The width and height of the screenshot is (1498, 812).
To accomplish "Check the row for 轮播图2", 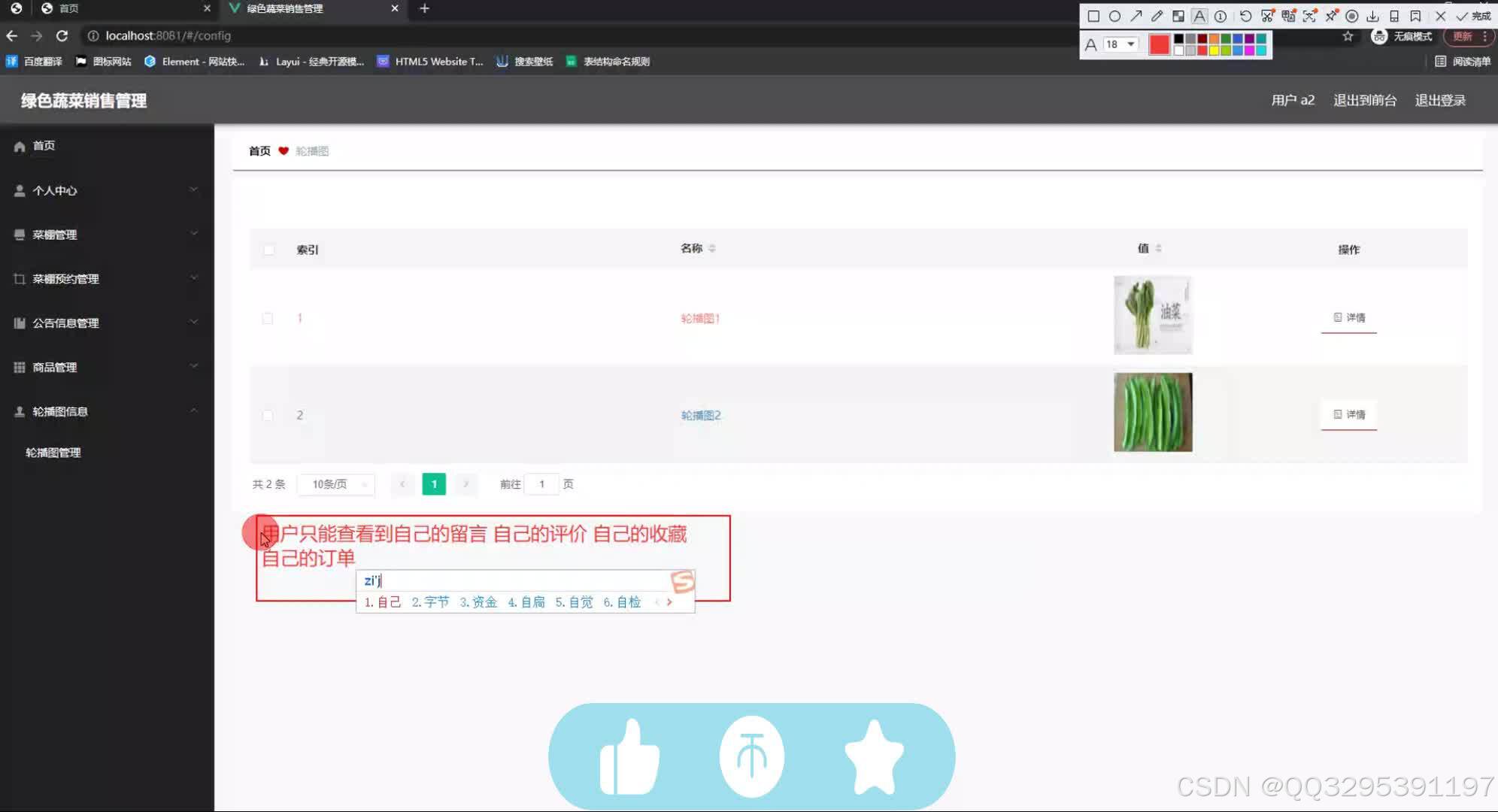I will click(x=267, y=415).
